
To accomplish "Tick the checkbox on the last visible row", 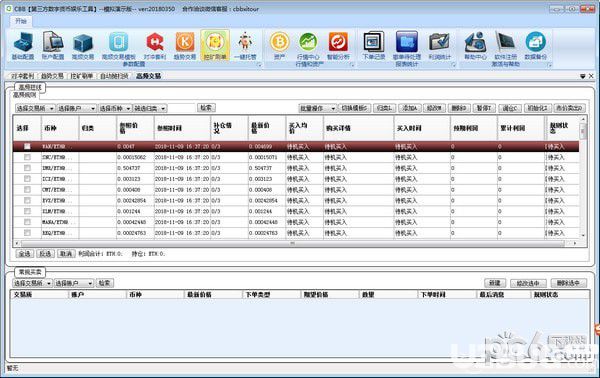I will (27, 233).
